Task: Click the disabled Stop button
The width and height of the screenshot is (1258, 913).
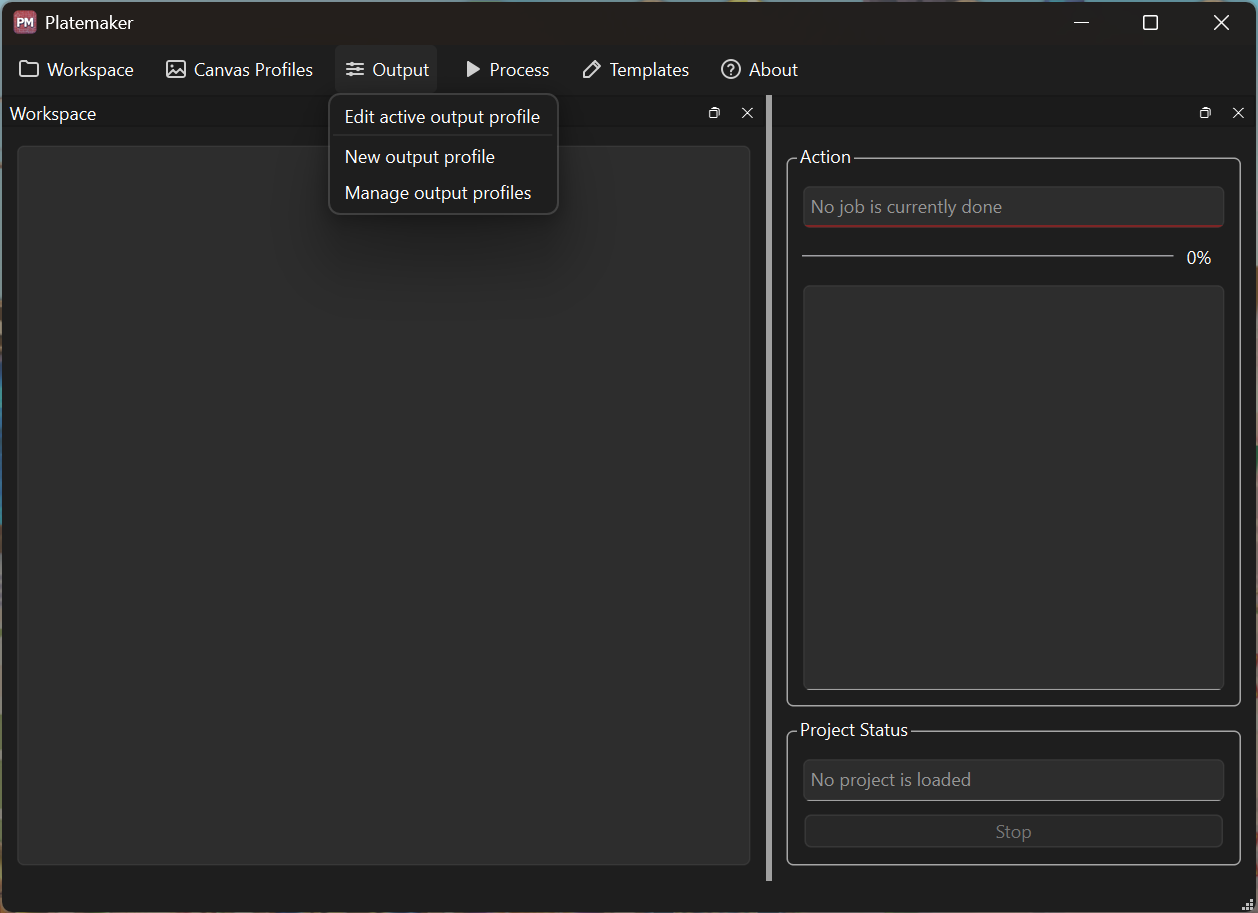Action: pyautogui.click(x=1013, y=832)
